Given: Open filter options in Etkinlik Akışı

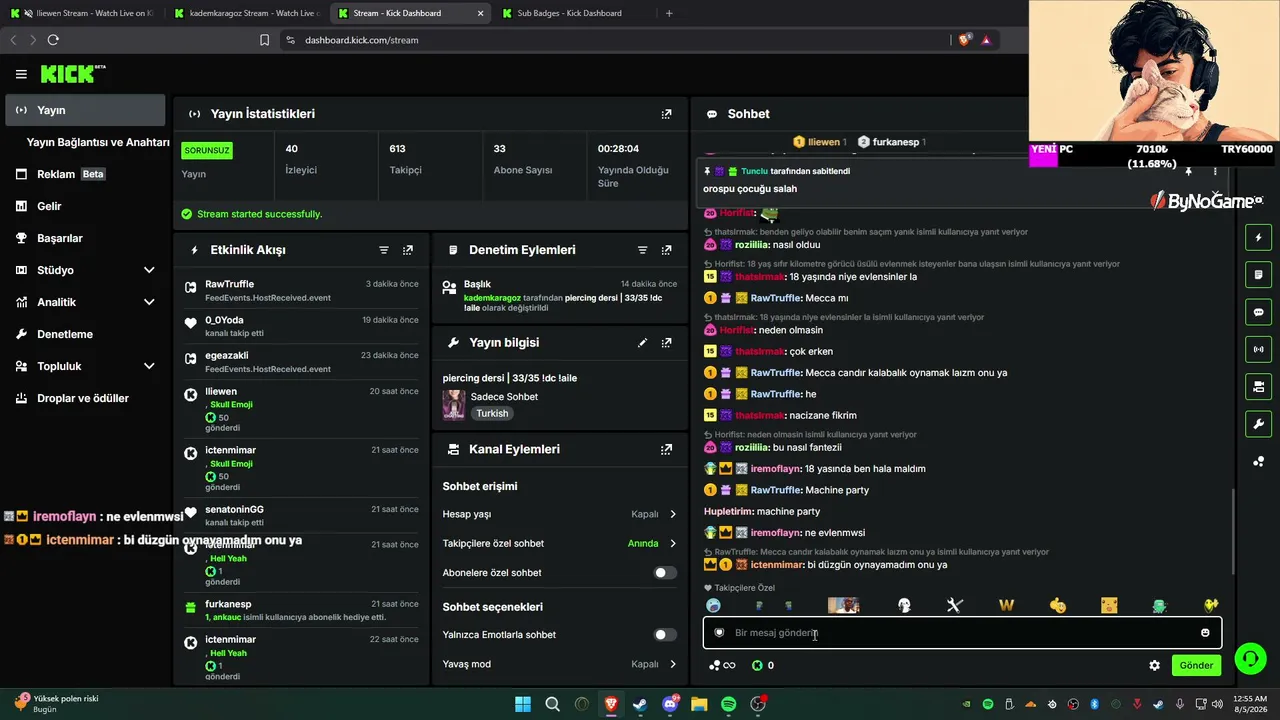Looking at the screenshot, I should pyautogui.click(x=384, y=250).
